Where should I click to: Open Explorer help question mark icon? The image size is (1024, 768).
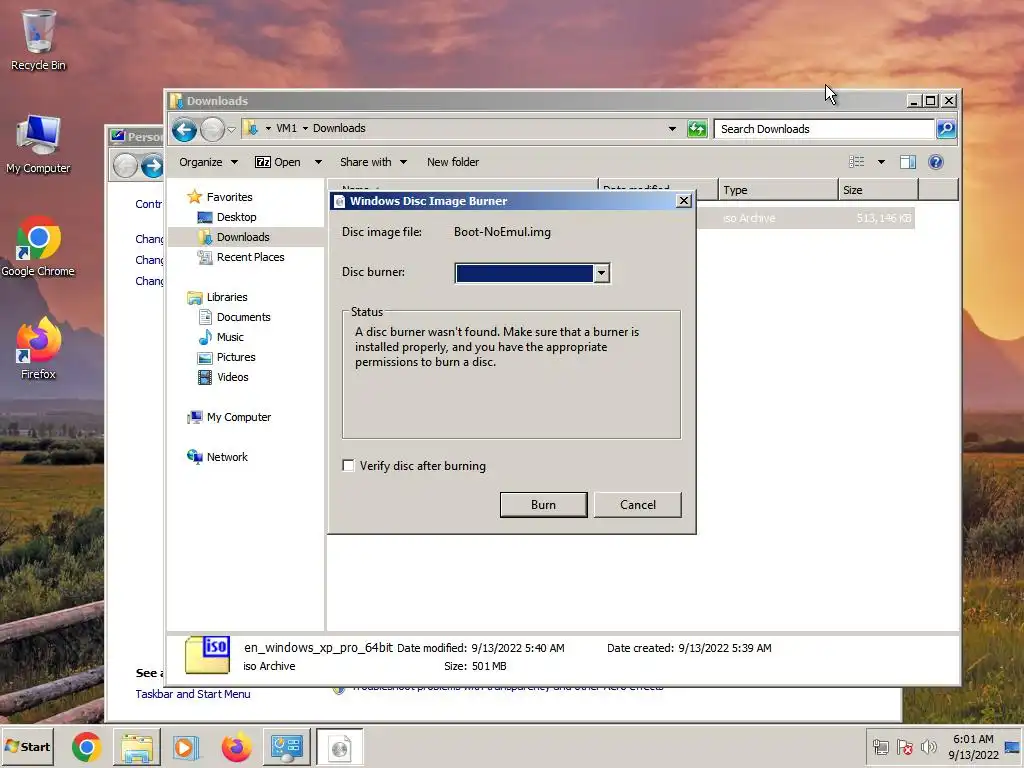(936, 162)
